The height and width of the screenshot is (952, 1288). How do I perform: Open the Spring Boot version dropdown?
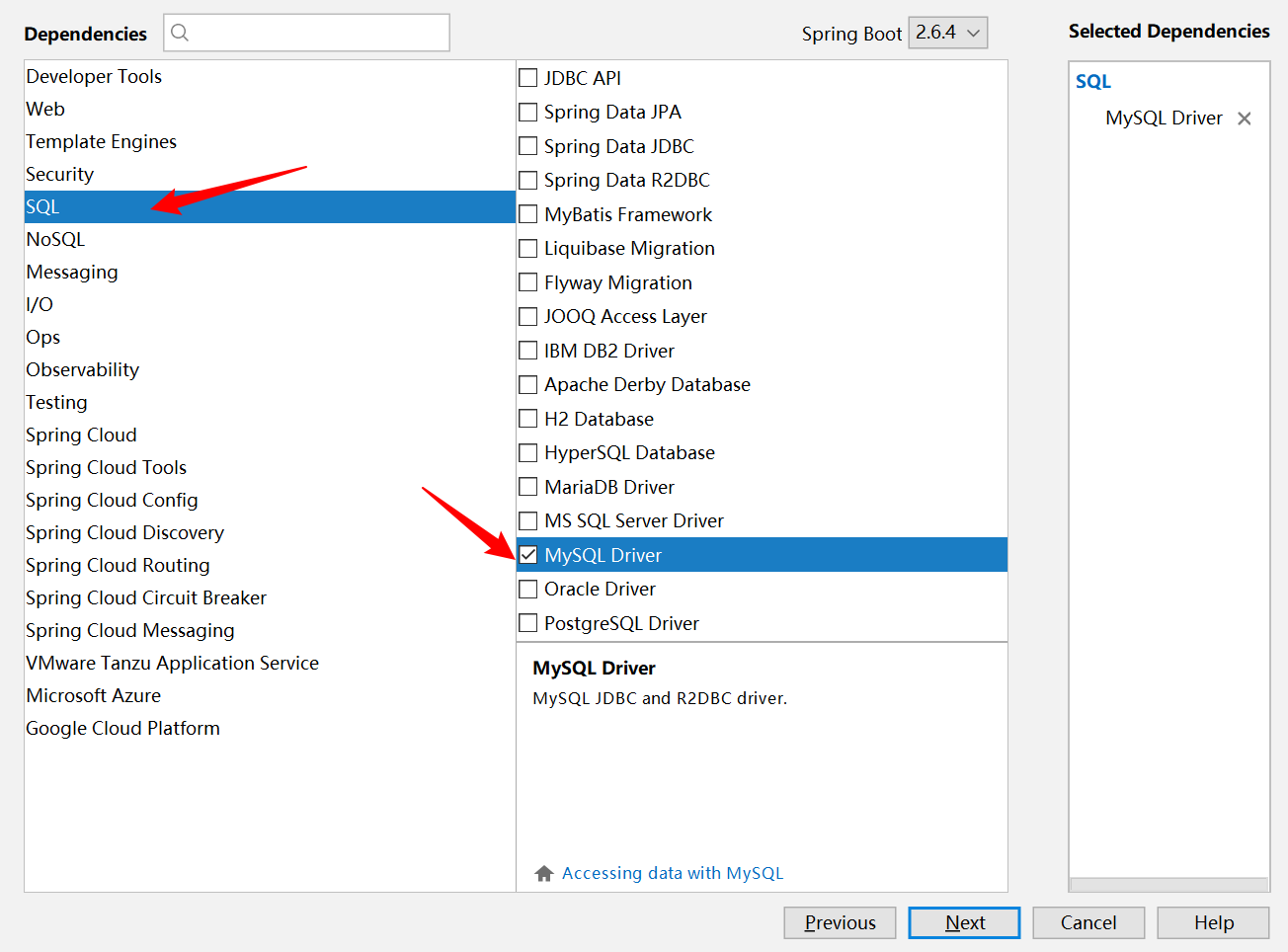click(x=947, y=33)
